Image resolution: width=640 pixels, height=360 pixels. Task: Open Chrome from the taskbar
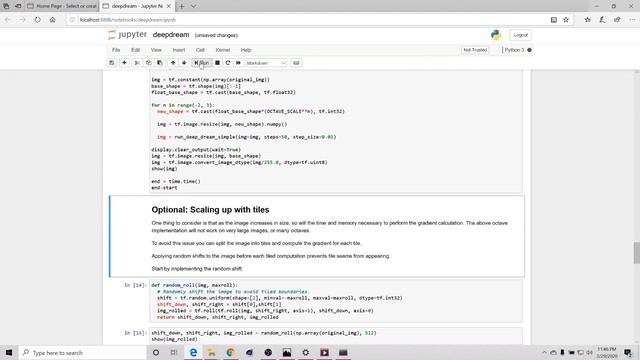click(x=230, y=352)
